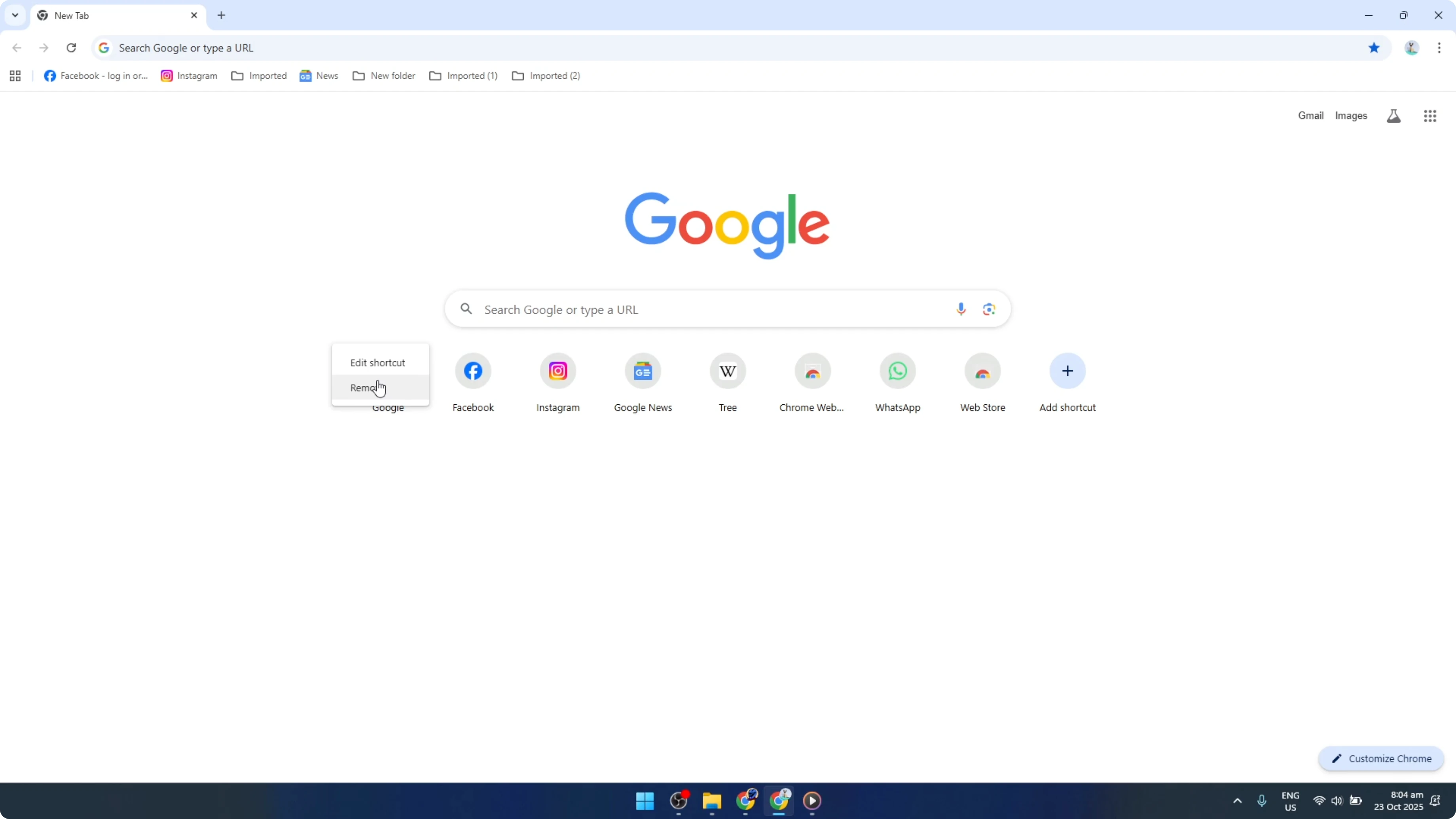
Task: Open the Gmail link
Action: point(1310,115)
